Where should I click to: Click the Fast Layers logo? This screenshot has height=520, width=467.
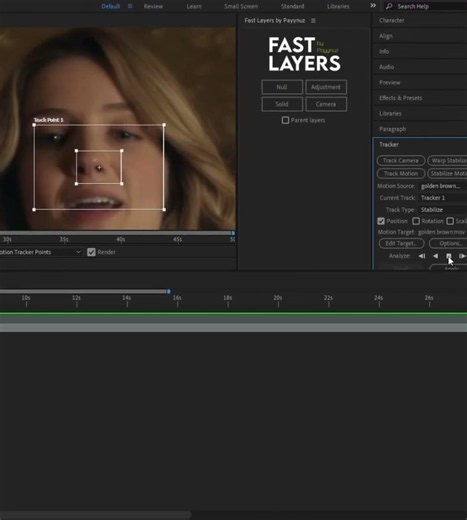pos(304,54)
